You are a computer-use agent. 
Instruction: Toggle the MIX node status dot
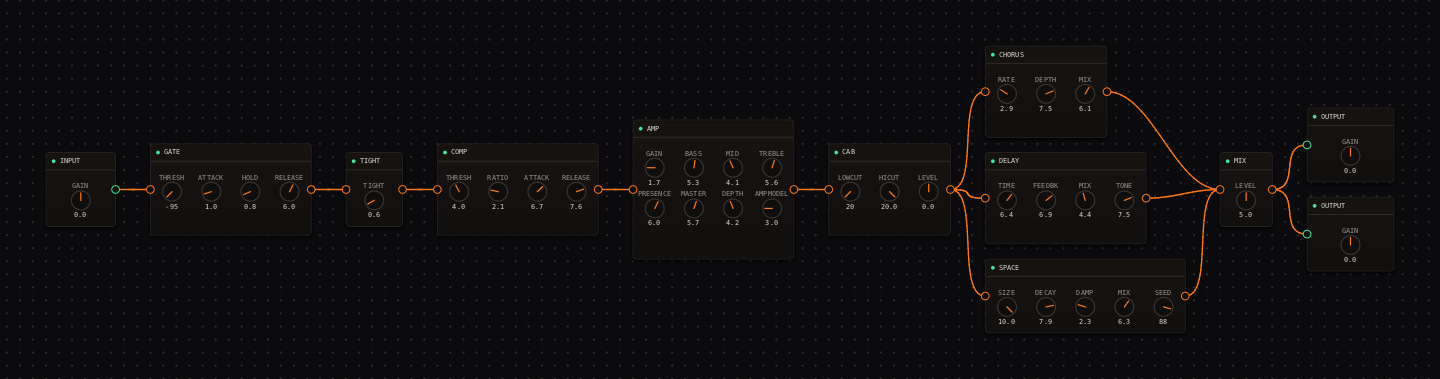tap(1228, 160)
